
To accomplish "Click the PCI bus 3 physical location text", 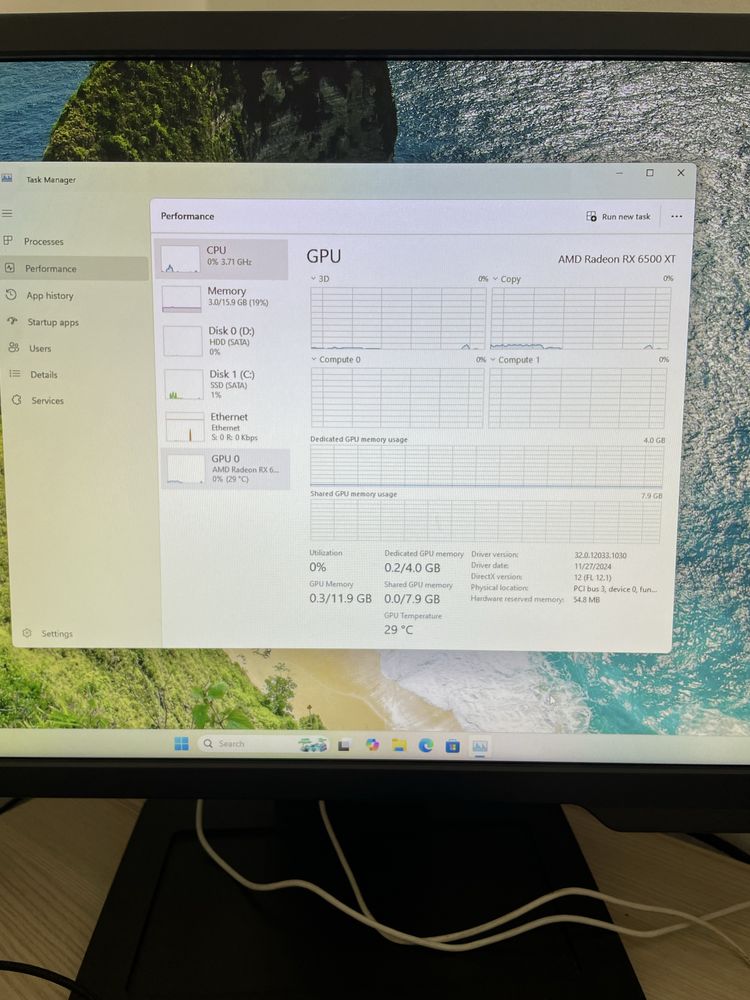I will pyautogui.click(x=615, y=589).
